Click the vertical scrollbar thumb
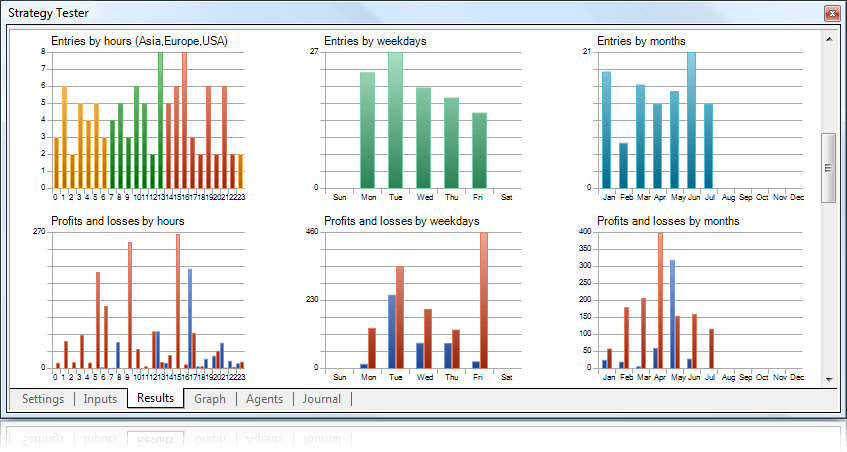The width and height of the screenshot is (847, 452). click(x=828, y=168)
